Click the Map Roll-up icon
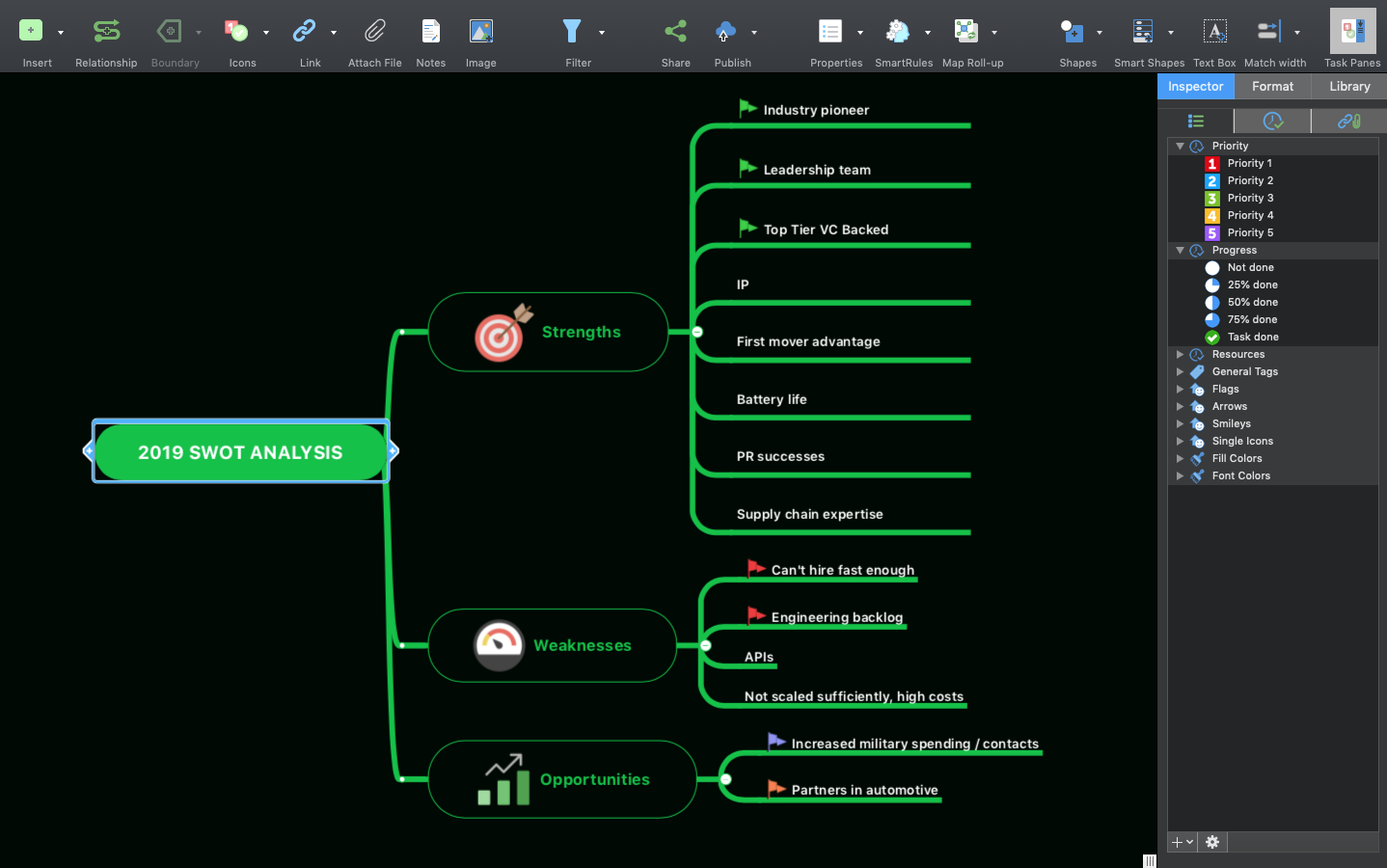 tap(965, 30)
